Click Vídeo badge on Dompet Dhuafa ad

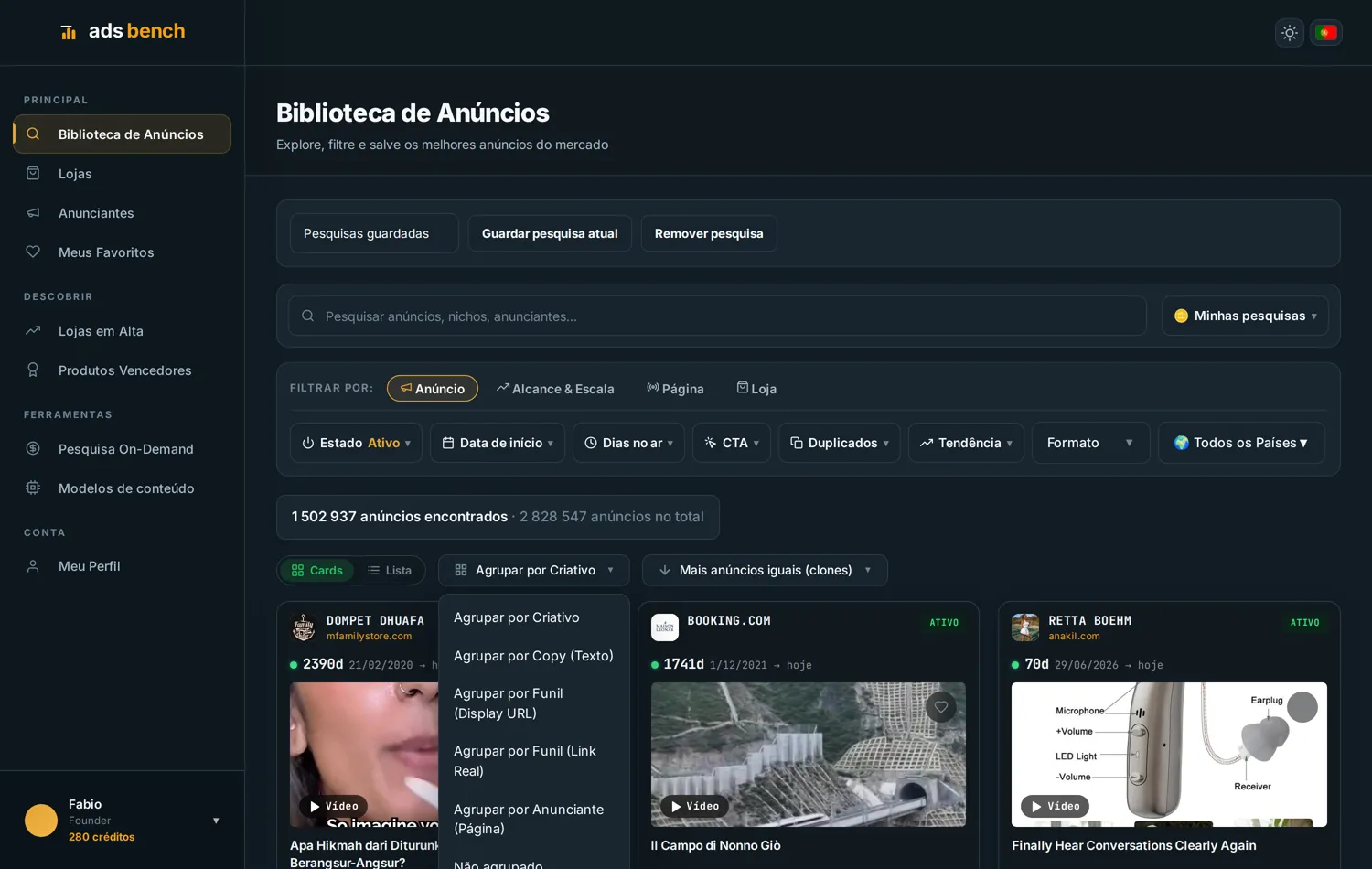(334, 806)
